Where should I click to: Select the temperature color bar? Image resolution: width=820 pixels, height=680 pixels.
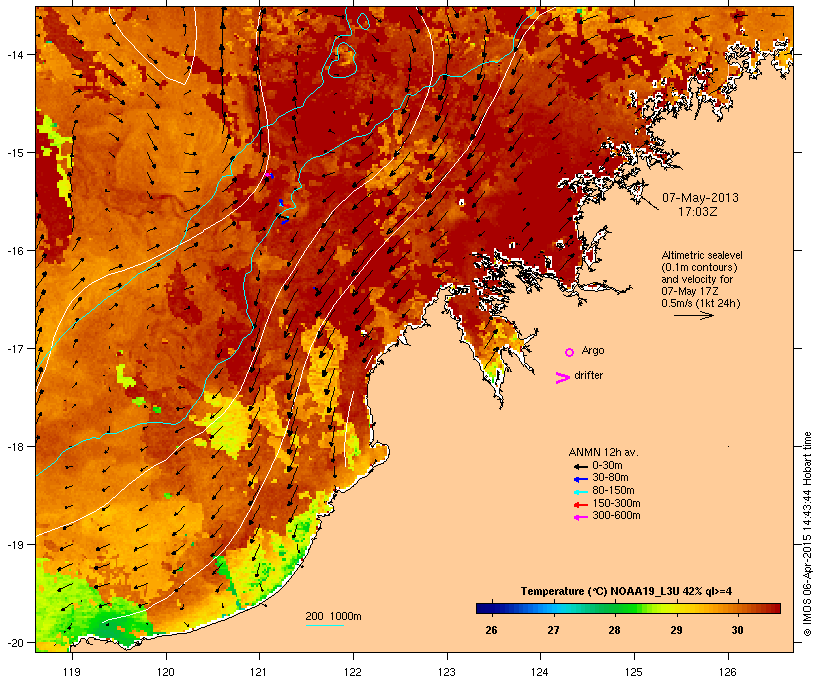pos(628,608)
